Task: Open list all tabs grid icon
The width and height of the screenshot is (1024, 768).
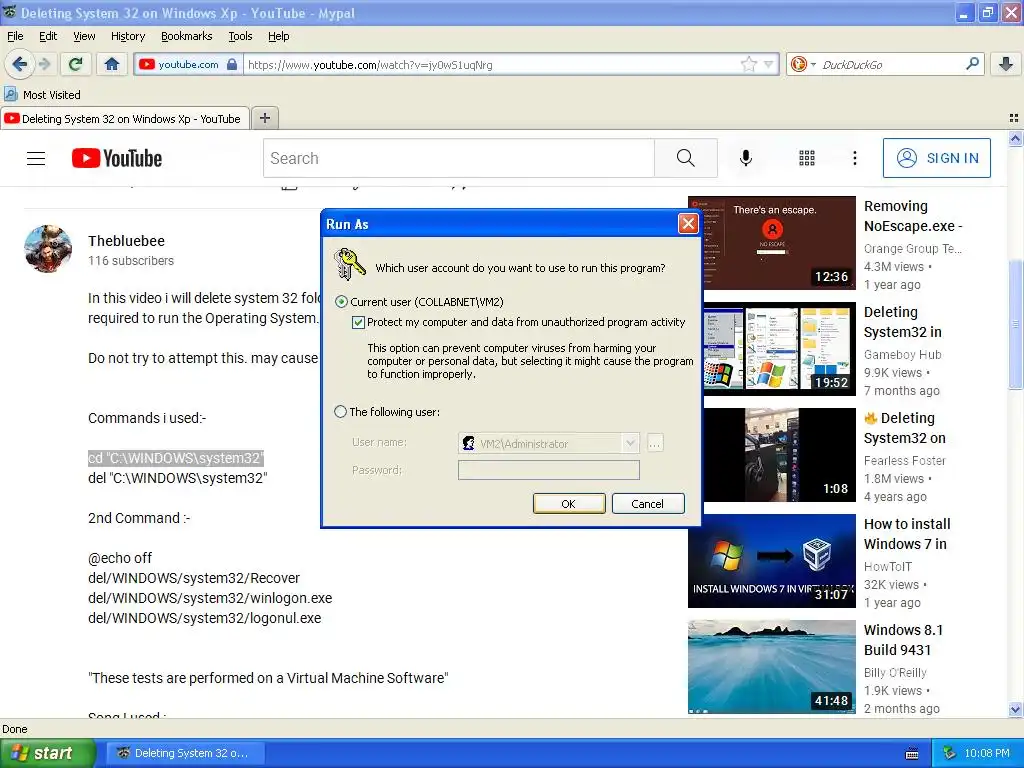Action: click(x=1014, y=118)
